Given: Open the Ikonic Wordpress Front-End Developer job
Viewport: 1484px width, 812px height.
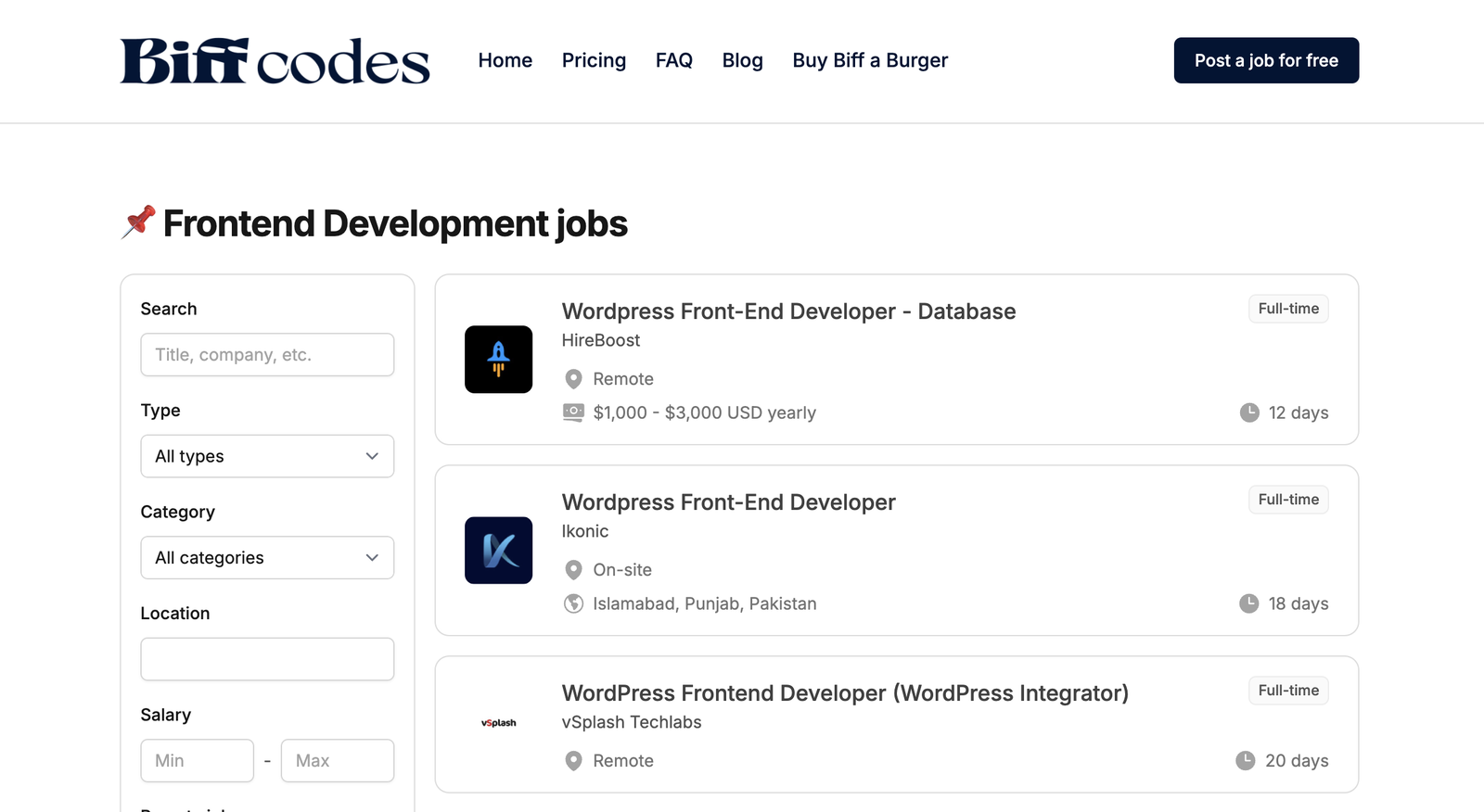Looking at the screenshot, I should pos(728,502).
